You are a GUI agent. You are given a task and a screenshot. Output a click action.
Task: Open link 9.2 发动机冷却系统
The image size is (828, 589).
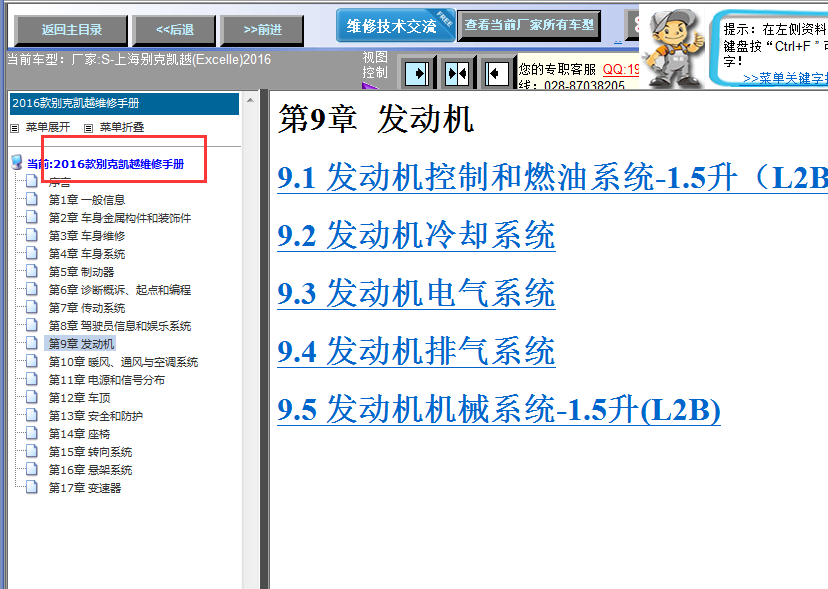point(416,235)
